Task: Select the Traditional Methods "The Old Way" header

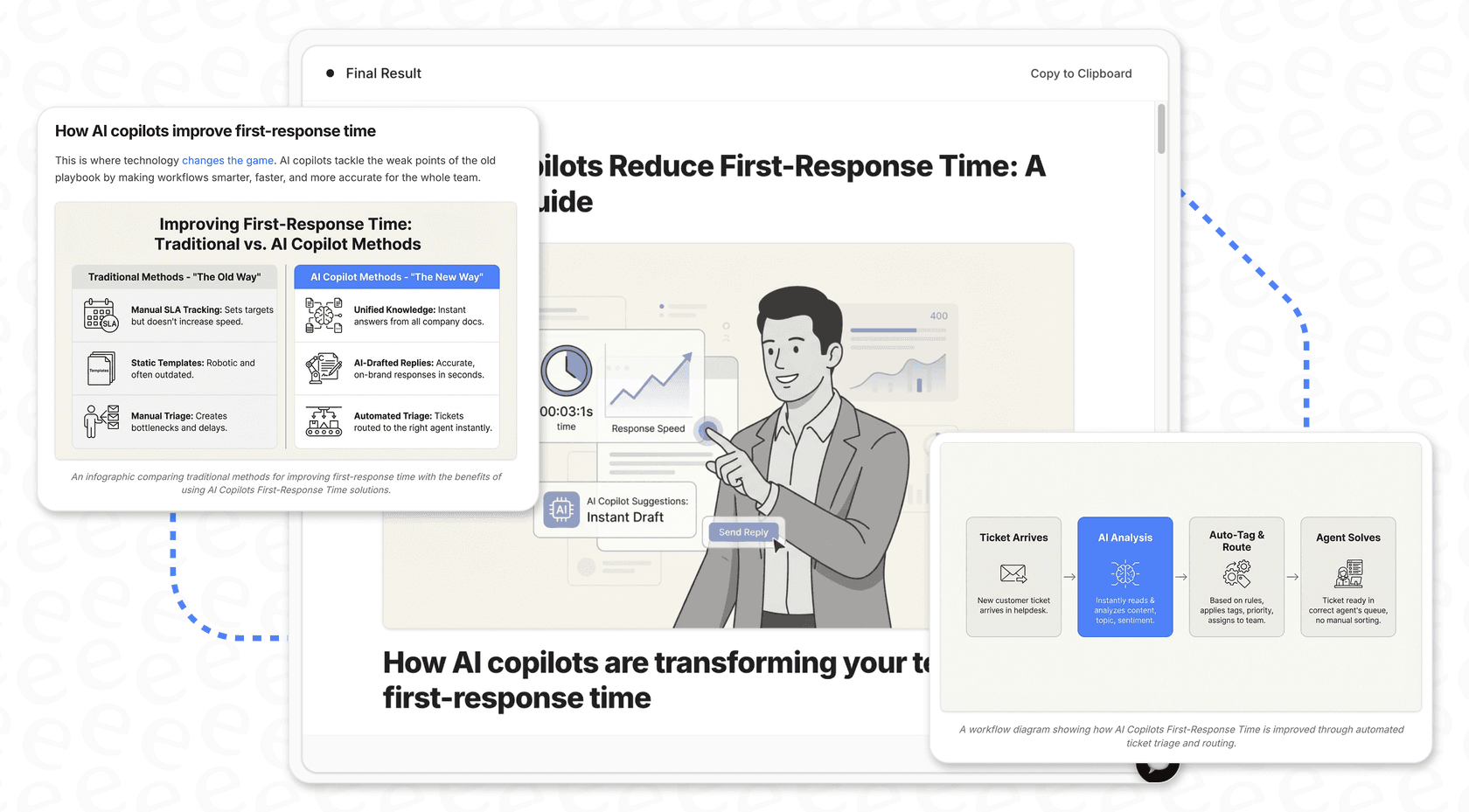Action: [x=174, y=277]
